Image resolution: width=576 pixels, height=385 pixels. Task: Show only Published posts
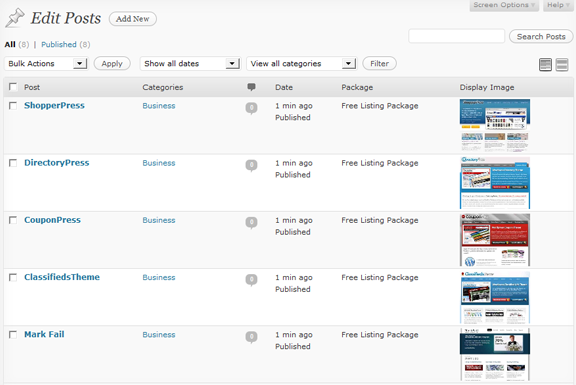(x=59, y=44)
